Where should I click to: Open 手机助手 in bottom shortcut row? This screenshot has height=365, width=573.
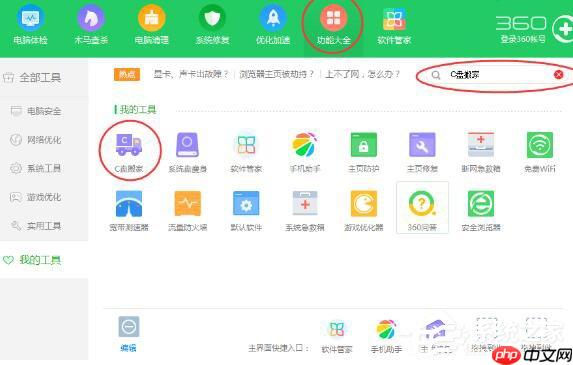(386, 337)
